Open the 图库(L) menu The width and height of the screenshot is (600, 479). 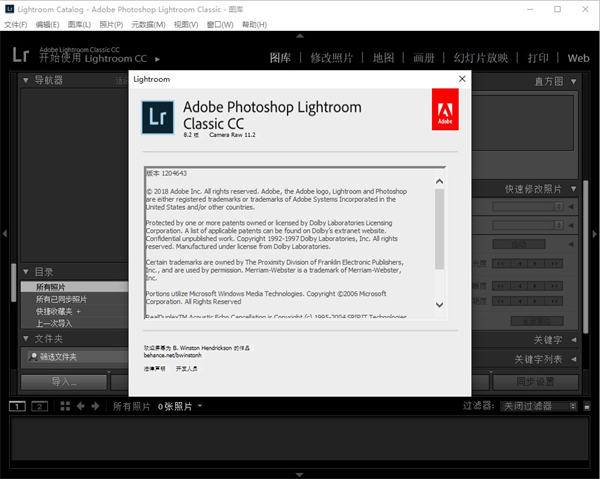[x=79, y=24]
